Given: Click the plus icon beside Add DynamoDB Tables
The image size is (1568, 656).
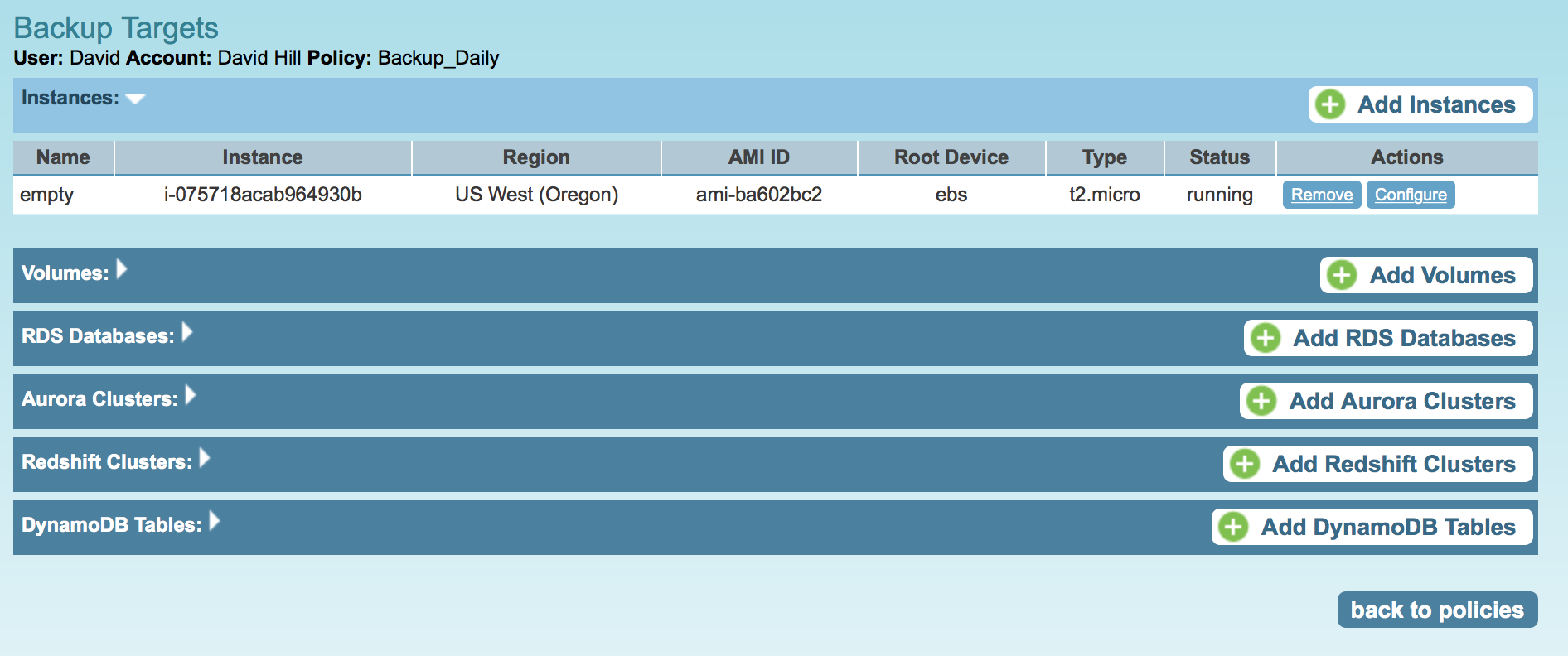Looking at the screenshot, I should [x=1233, y=527].
